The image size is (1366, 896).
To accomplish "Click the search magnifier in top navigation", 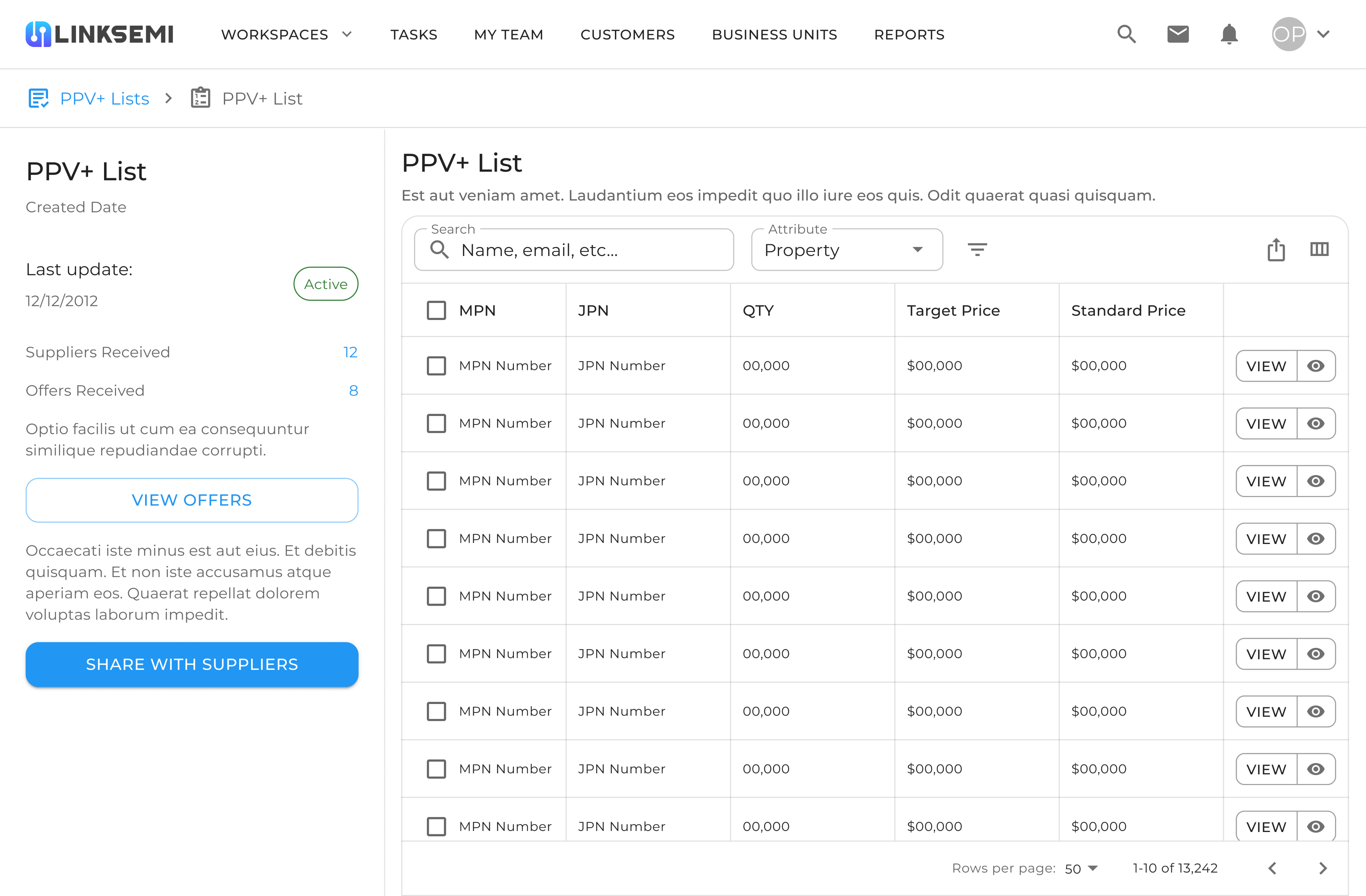I will (1126, 34).
